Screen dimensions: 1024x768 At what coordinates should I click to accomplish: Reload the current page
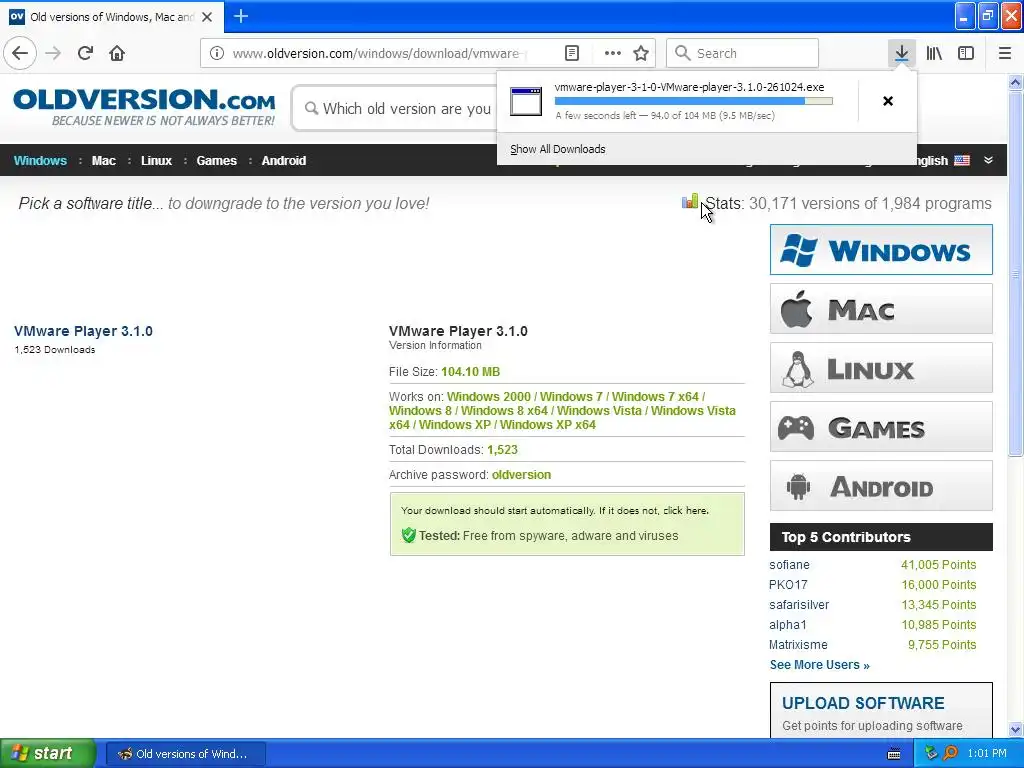pyautogui.click(x=86, y=53)
